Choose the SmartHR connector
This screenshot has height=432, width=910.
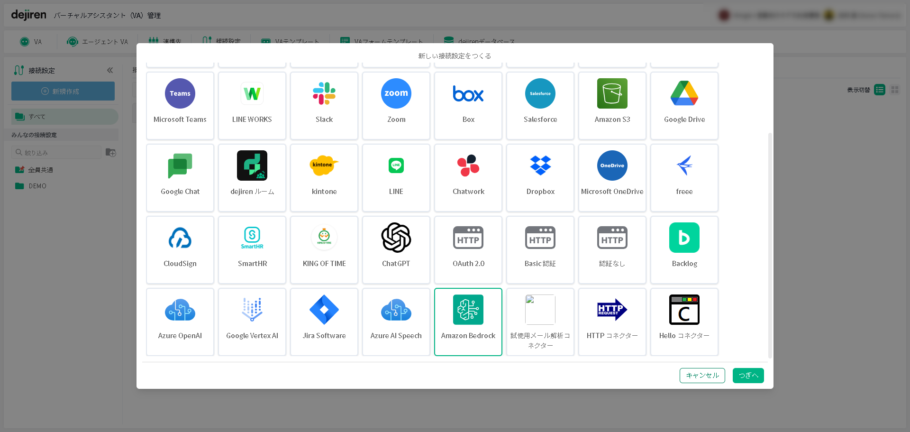(252, 250)
